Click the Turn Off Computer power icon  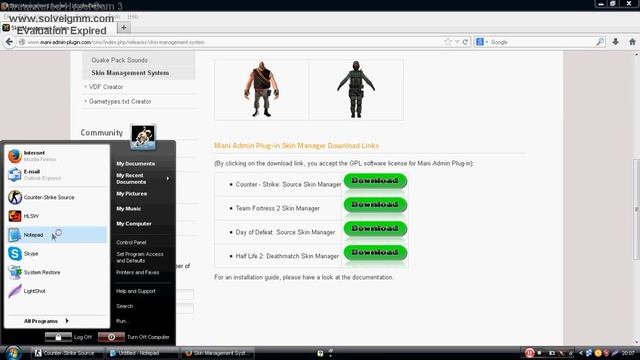(111, 337)
